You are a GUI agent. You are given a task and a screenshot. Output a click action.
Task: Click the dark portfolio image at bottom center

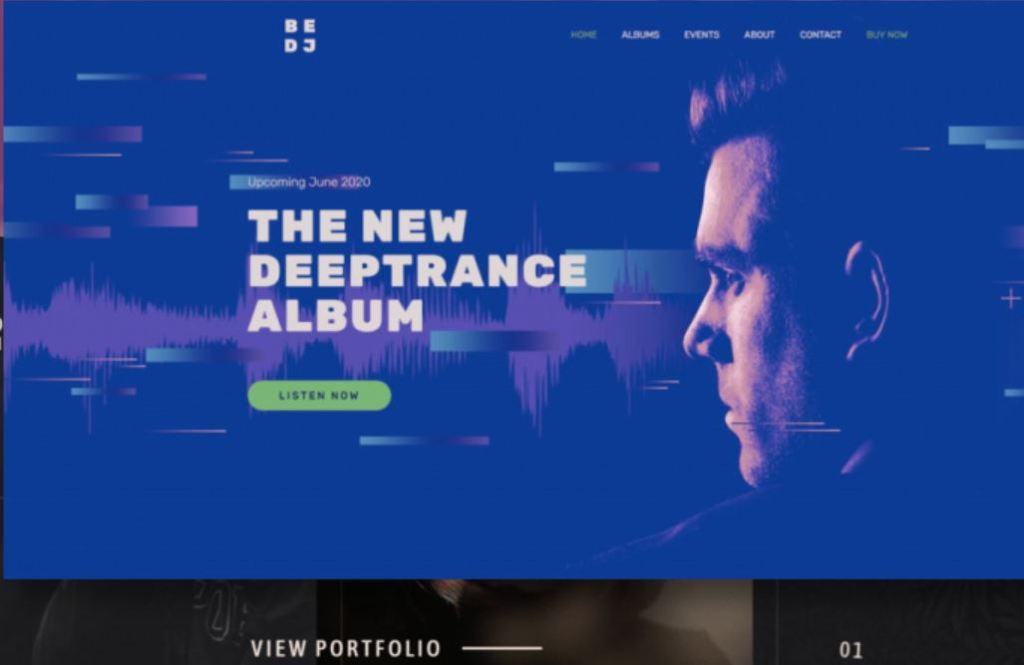534,622
